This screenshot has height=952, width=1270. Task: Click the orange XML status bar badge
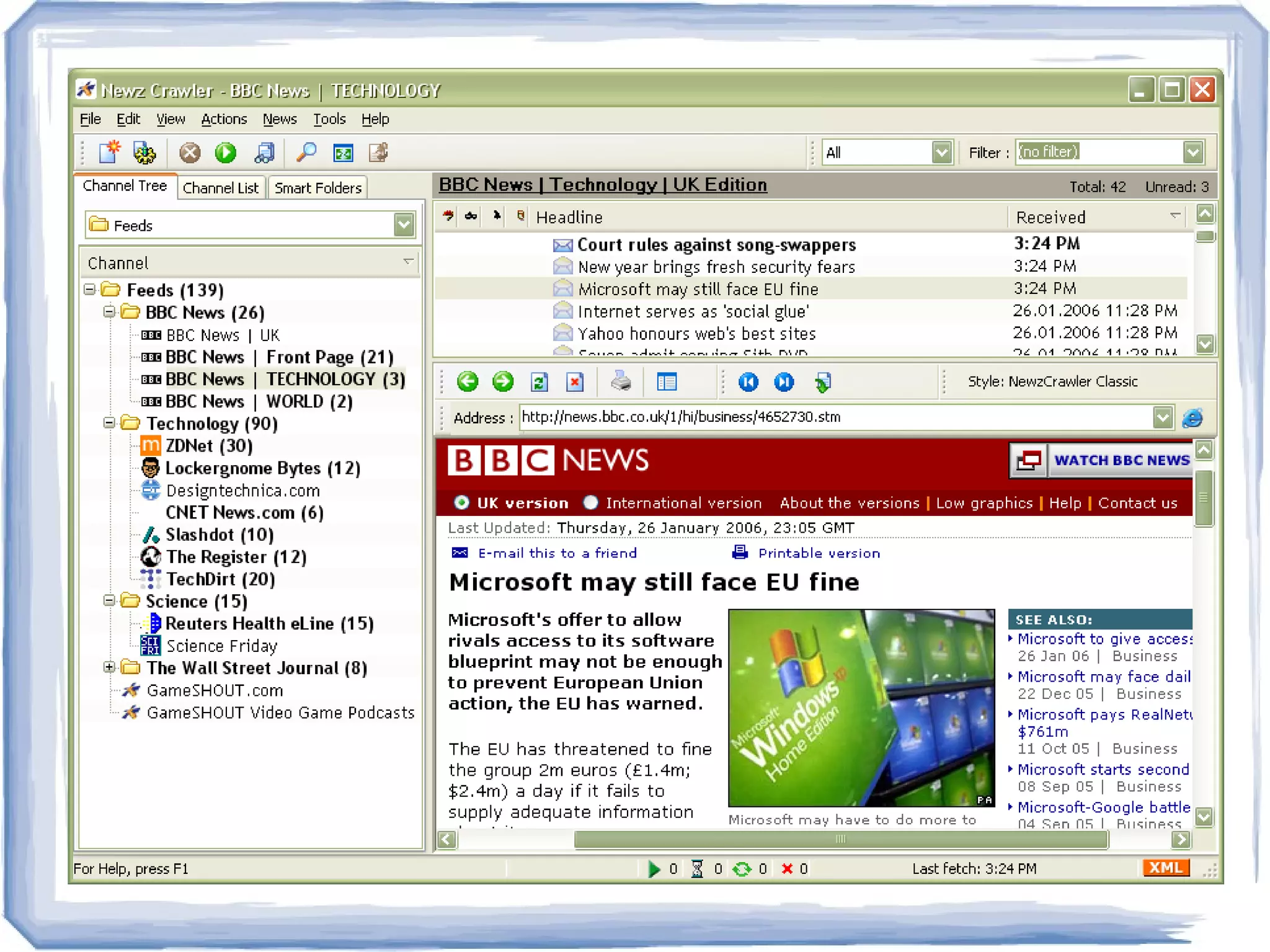tap(1166, 868)
